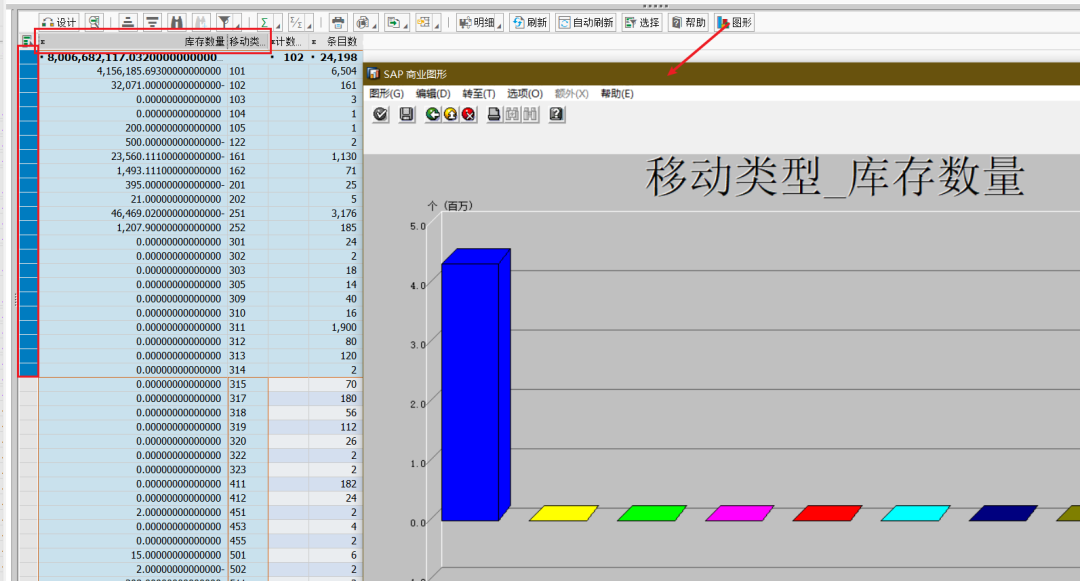Save the chart with the floppy disk icon
1080x581 pixels.
[x=406, y=114]
